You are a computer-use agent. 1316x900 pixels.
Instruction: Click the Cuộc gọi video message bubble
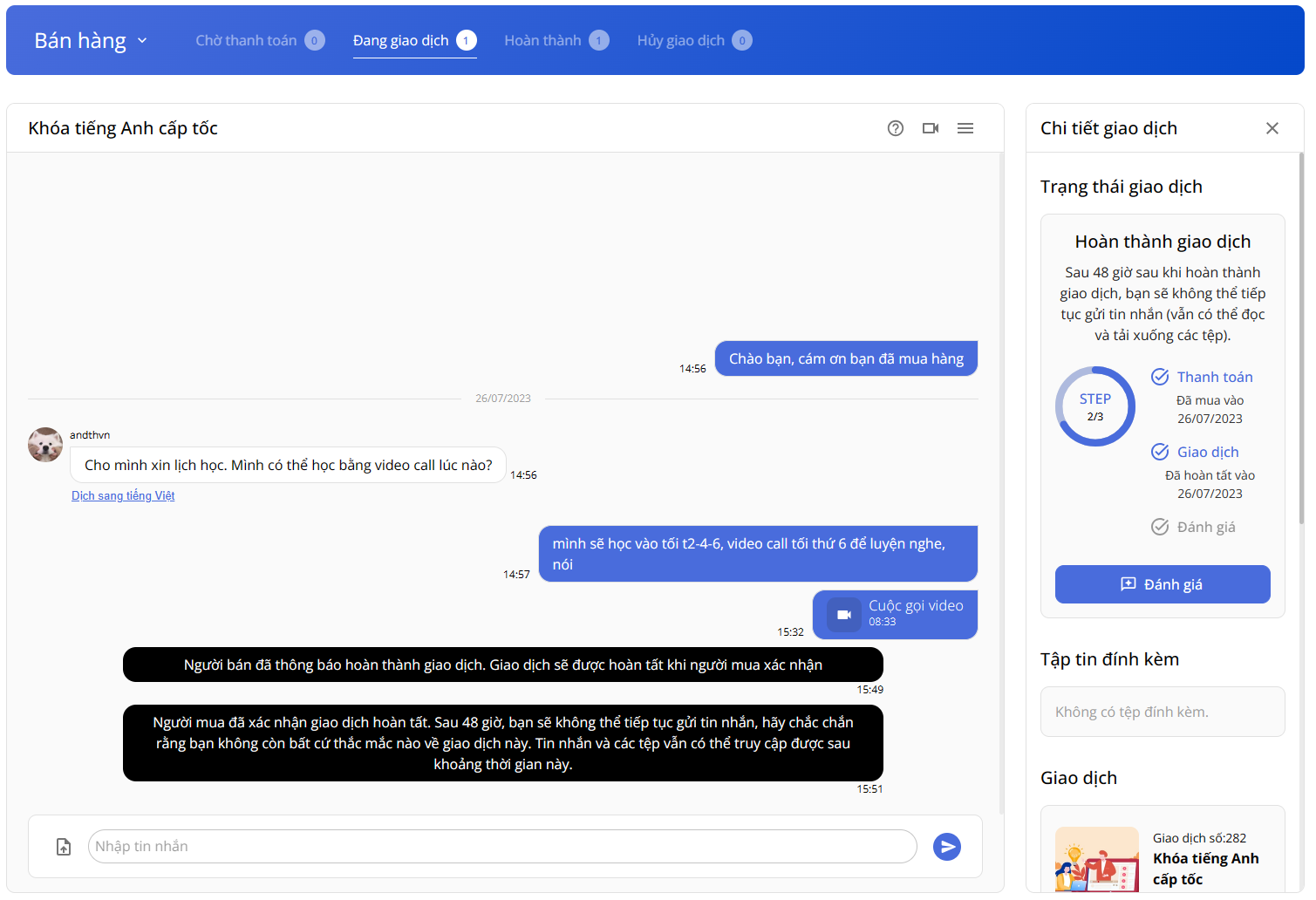(895, 615)
